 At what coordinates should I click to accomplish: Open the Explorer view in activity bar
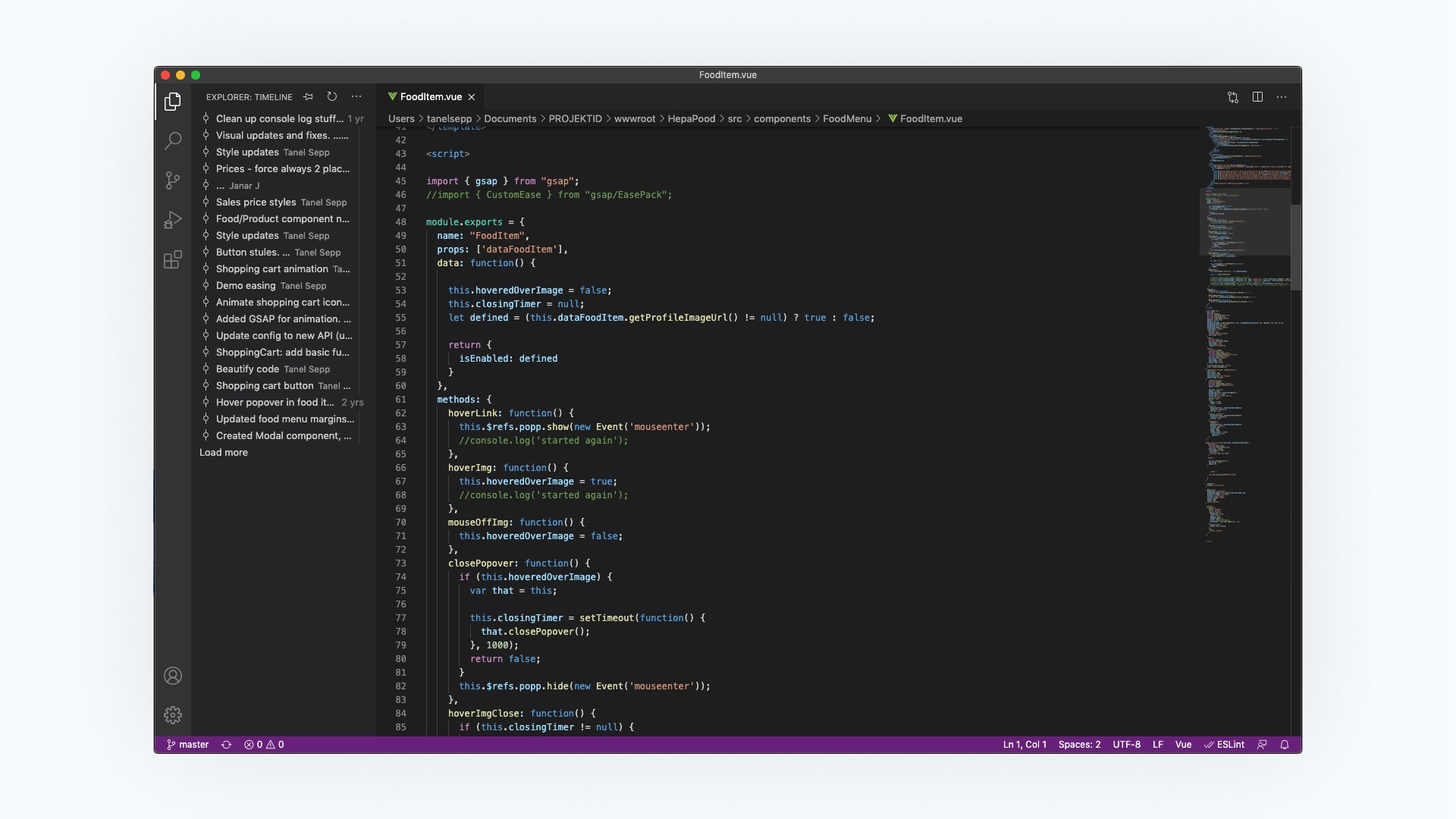point(173,101)
